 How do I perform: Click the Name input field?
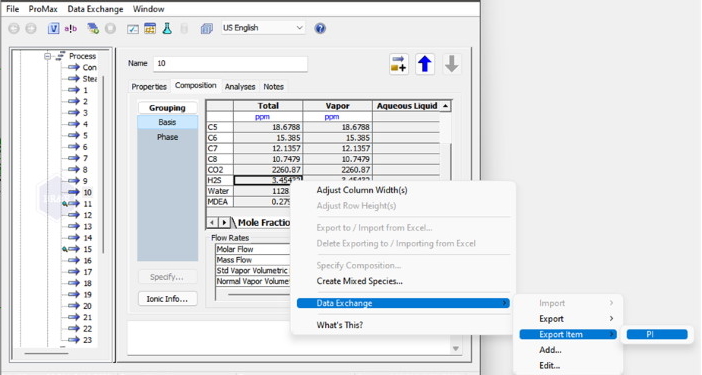click(230, 64)
